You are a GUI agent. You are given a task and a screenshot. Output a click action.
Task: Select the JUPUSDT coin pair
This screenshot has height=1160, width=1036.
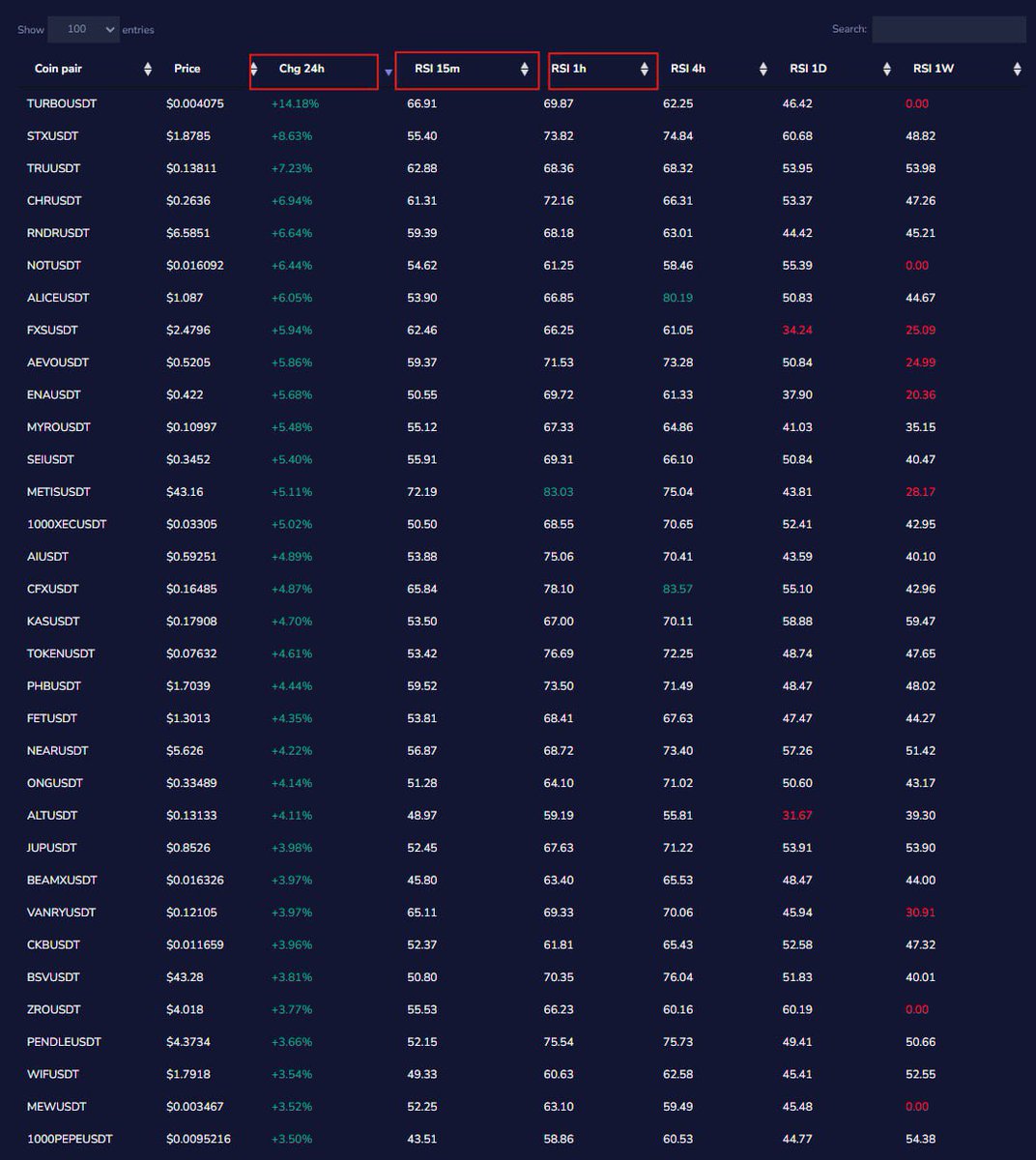point(52,848)
